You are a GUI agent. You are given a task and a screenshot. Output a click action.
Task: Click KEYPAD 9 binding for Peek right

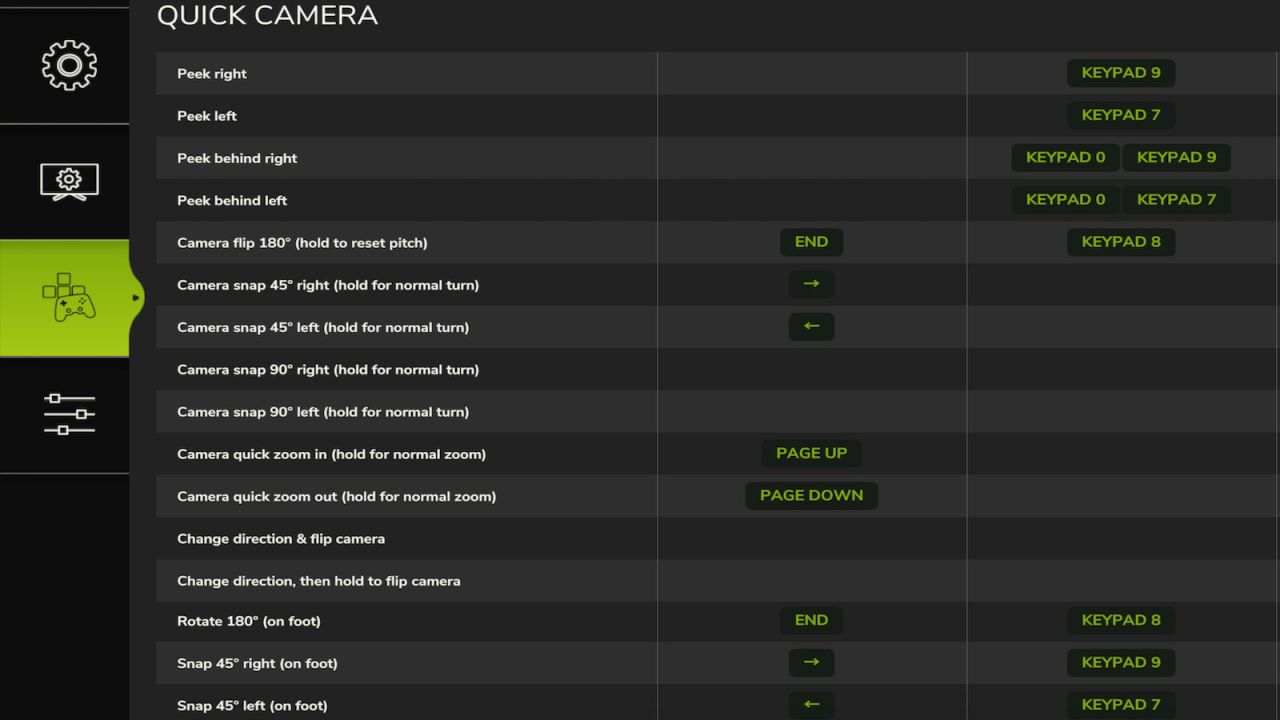tap(1120, 73)
